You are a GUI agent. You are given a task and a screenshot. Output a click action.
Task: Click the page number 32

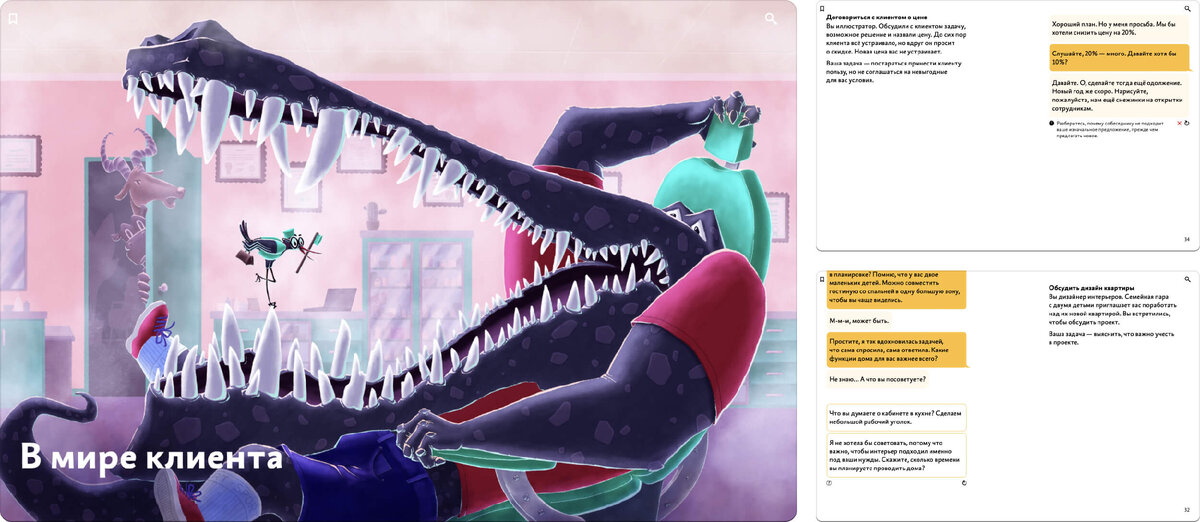click(x=1186, y=510)
